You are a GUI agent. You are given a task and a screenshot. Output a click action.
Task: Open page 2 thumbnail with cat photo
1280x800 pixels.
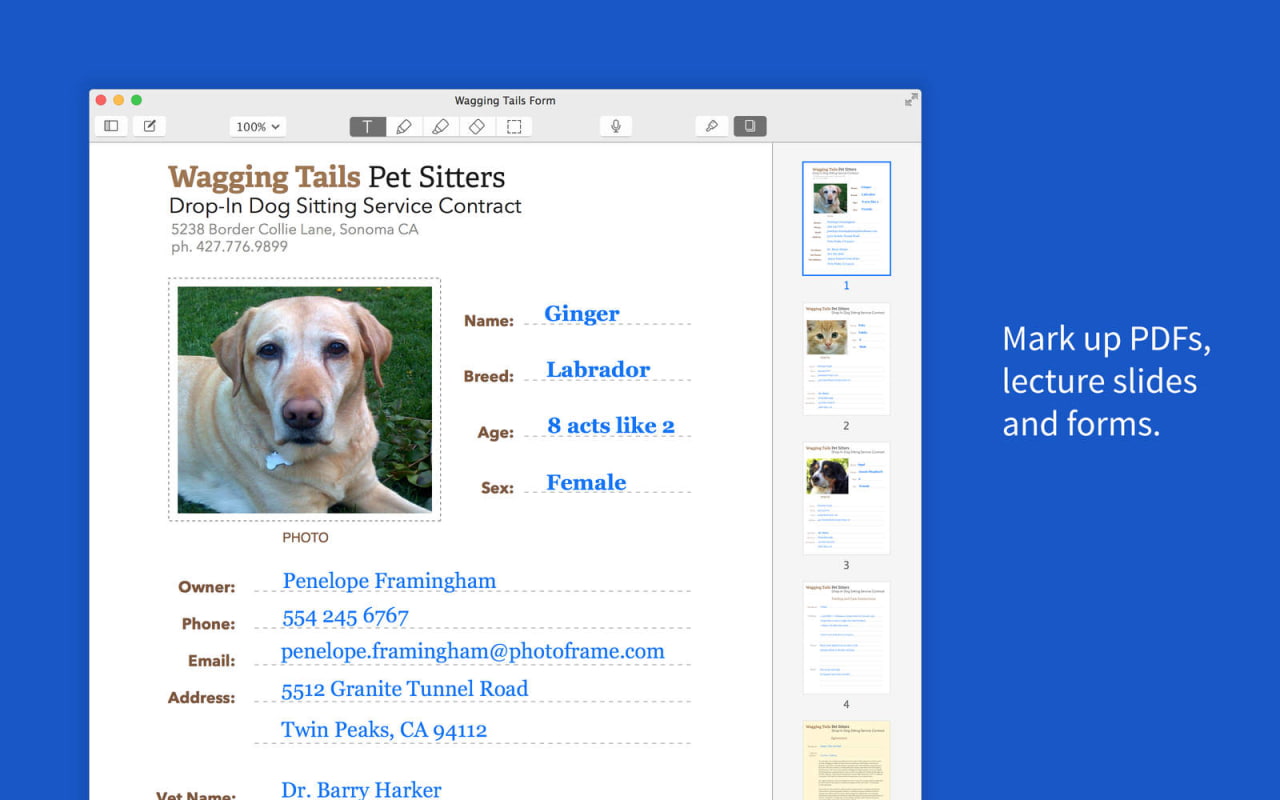click(846, 358)
